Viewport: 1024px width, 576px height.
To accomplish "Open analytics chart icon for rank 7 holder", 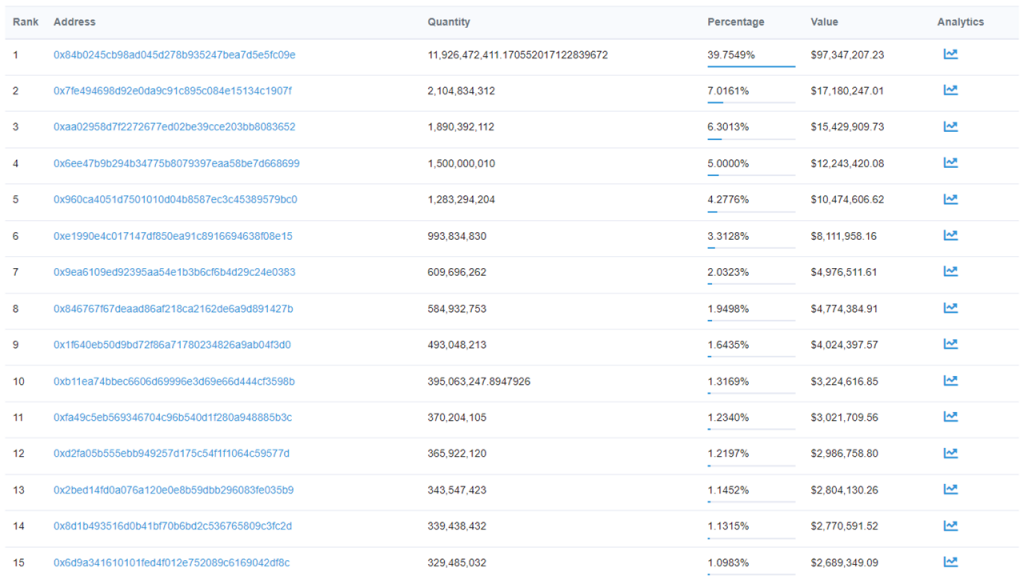I will pos(950,271).
